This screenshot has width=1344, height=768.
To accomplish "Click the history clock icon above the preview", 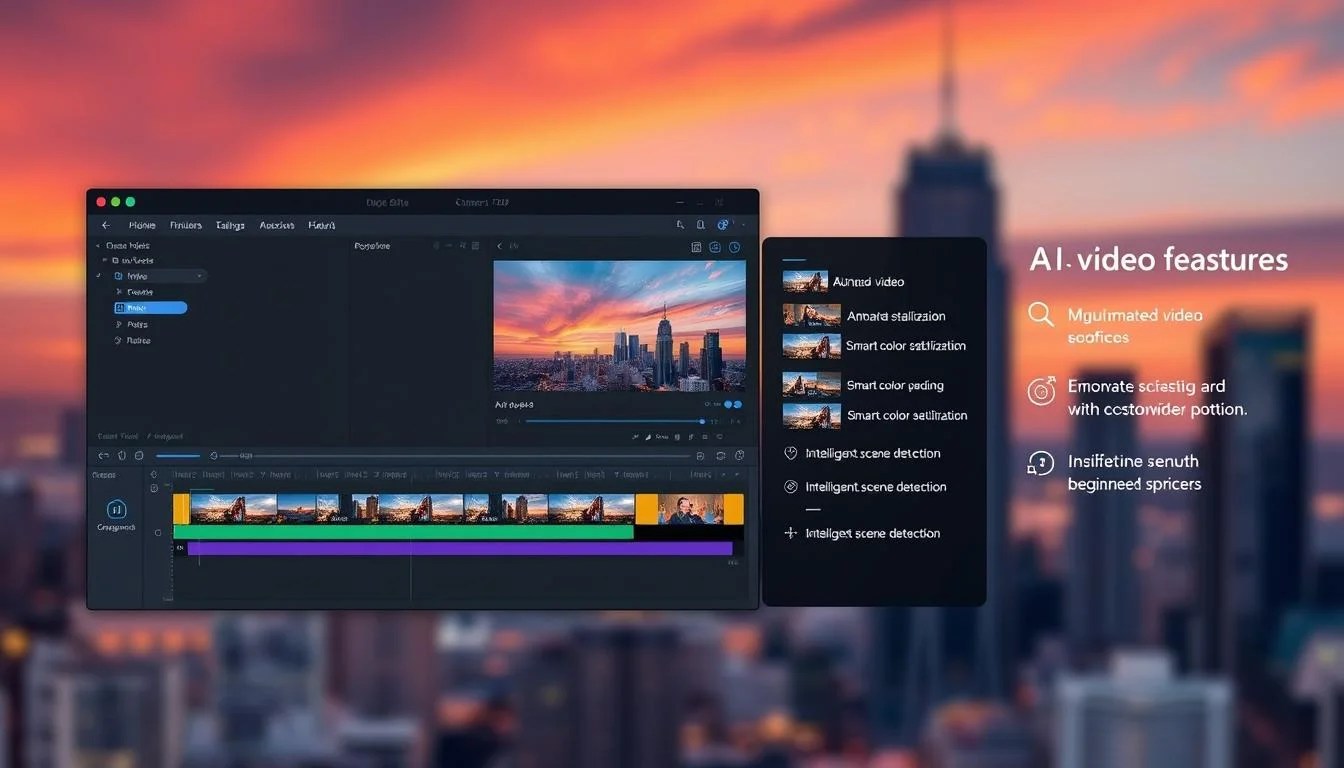I will coord(735,246).
